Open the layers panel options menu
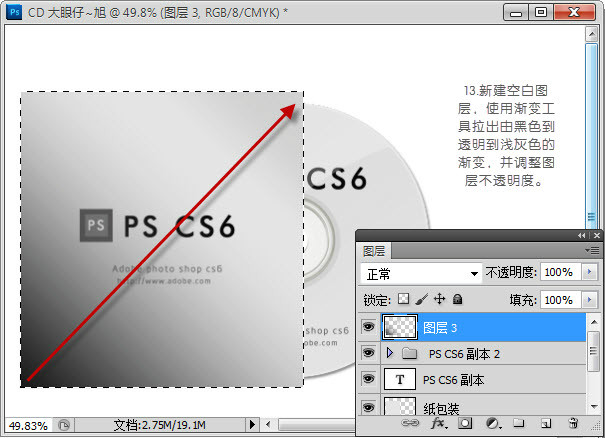 [x=593, y=250]
